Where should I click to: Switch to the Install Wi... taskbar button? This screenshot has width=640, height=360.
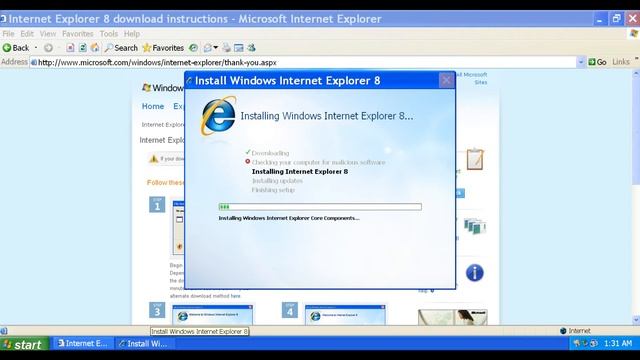143,344
